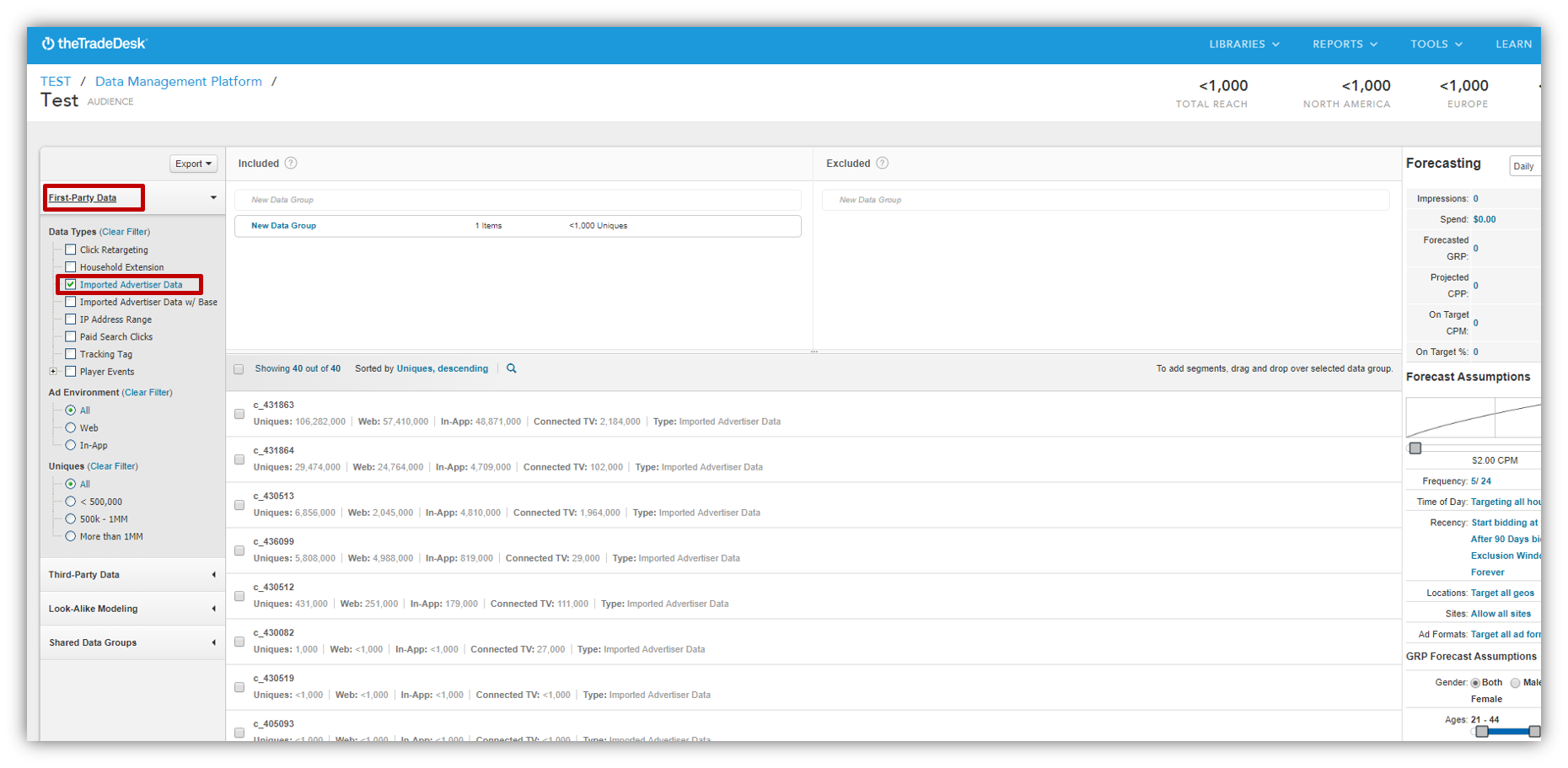Open the Tools menu
The width and height of the screenshot is (1568, 768).
click(x=1436, y=44)
